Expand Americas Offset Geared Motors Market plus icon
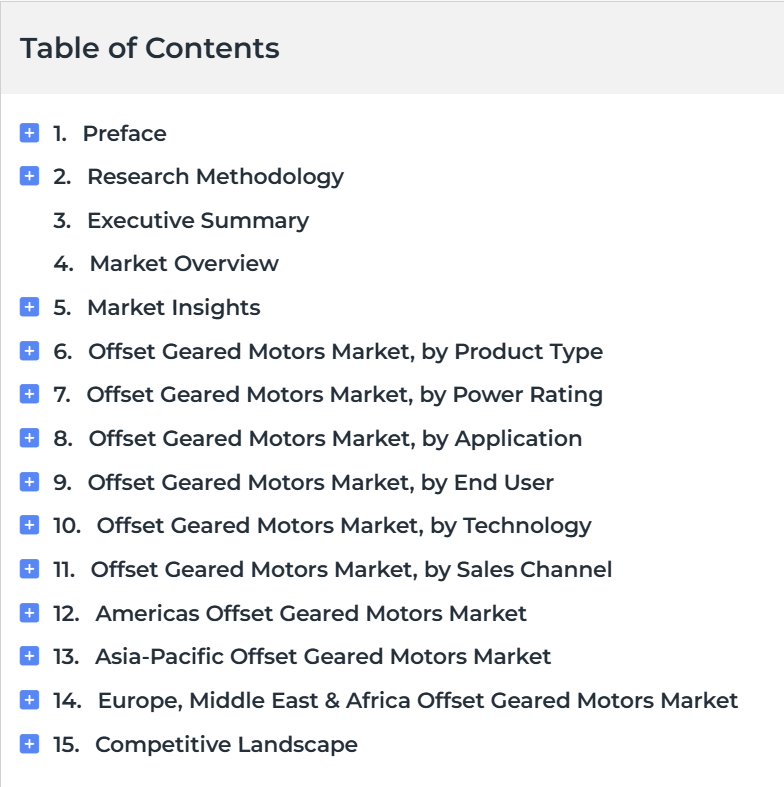Viewport: 784px width, 787px height. pyautogui.click(x=29, y=613)
